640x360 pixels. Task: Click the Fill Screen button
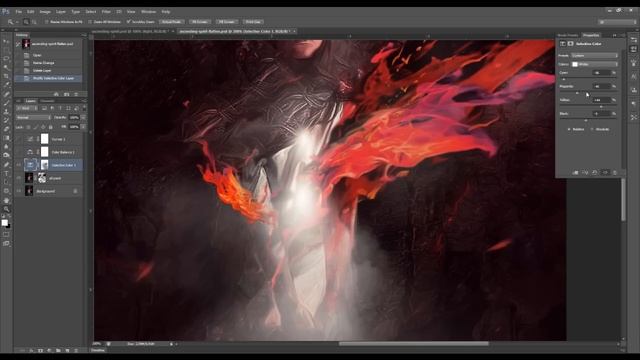point(227,22)
